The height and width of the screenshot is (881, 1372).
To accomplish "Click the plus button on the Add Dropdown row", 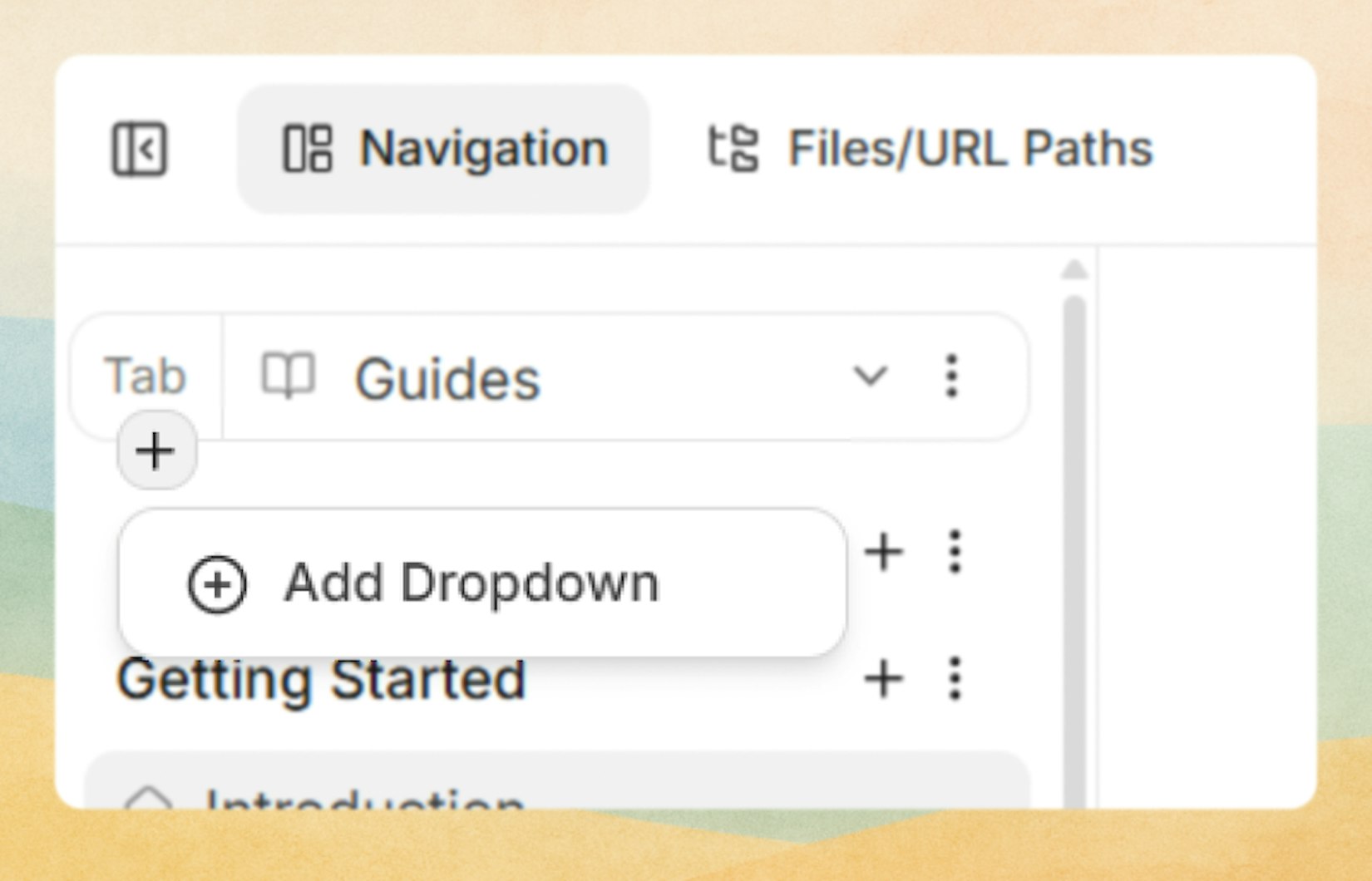I will 884,551.
